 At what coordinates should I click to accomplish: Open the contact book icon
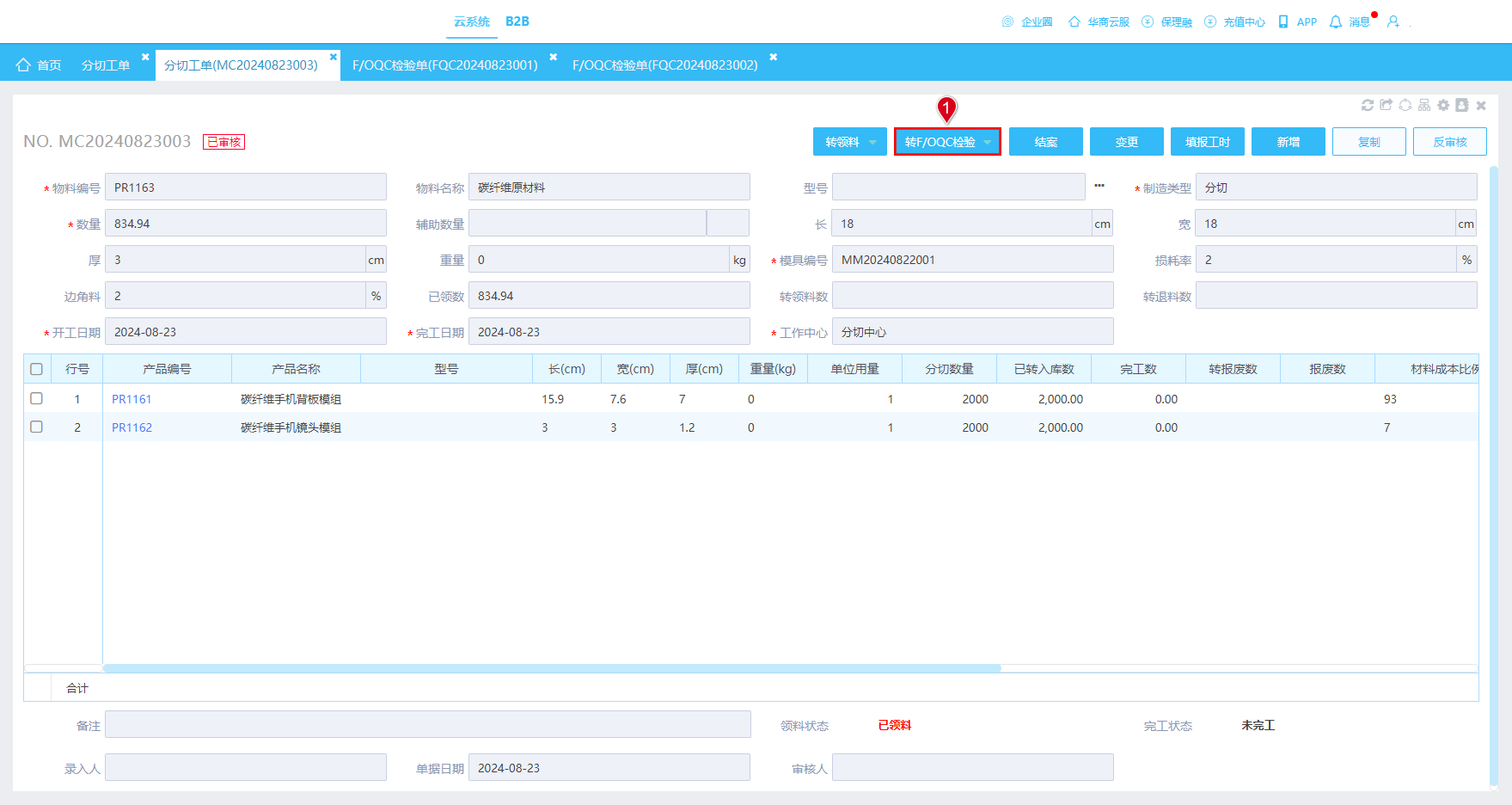point(1462,105)
